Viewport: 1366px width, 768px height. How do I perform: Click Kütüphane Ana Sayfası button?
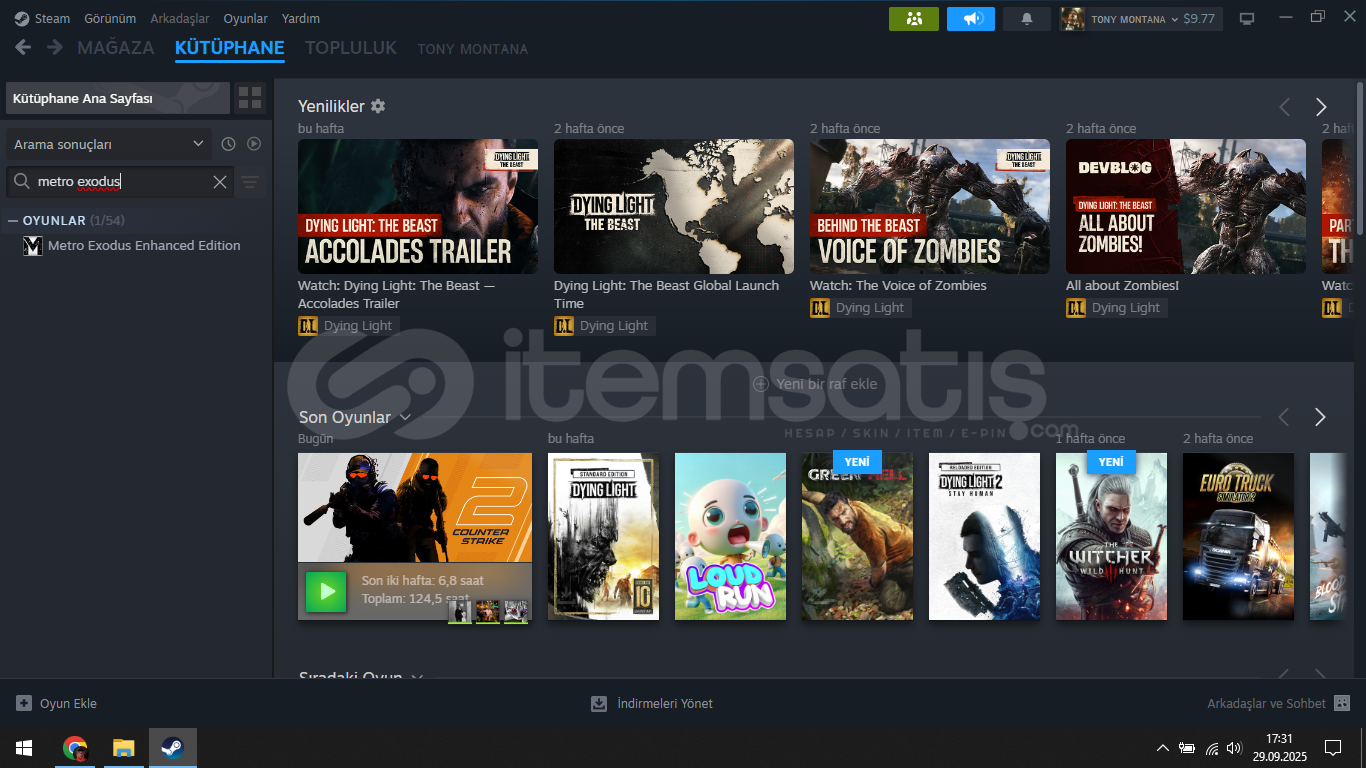118,98
